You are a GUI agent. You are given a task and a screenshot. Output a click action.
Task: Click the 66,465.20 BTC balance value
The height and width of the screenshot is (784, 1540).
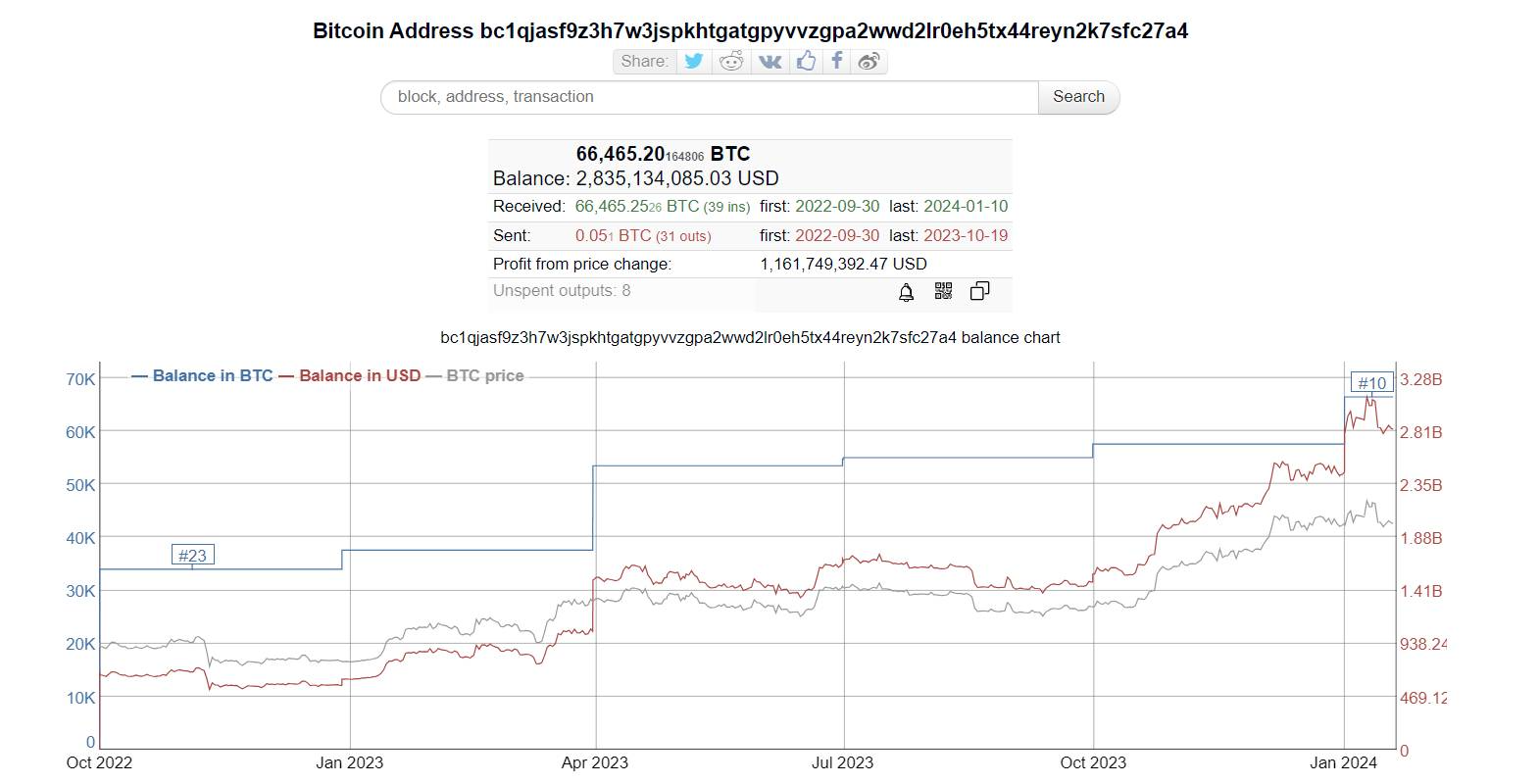point(663,154)
